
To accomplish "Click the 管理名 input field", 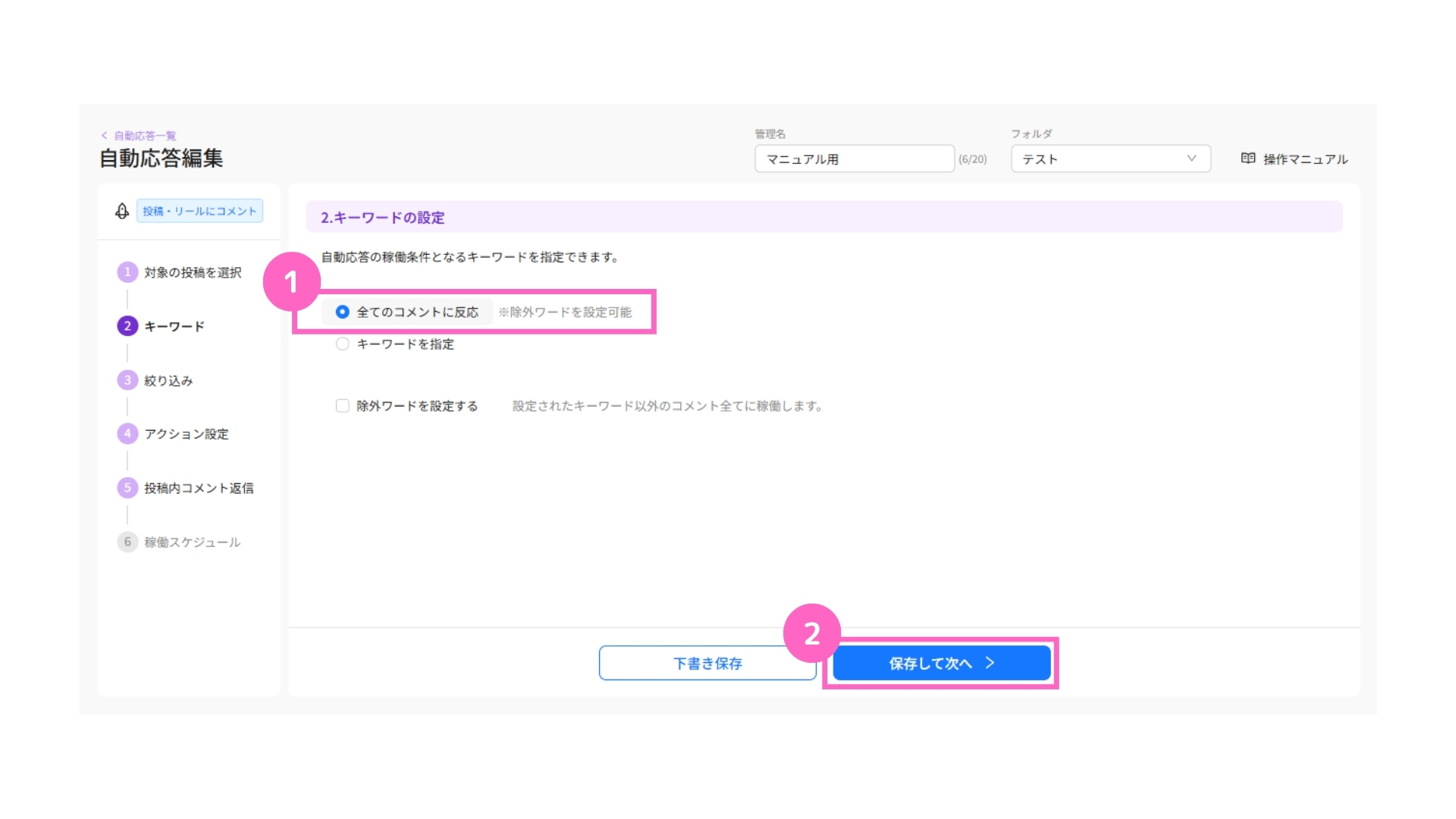I will point(854,158).
